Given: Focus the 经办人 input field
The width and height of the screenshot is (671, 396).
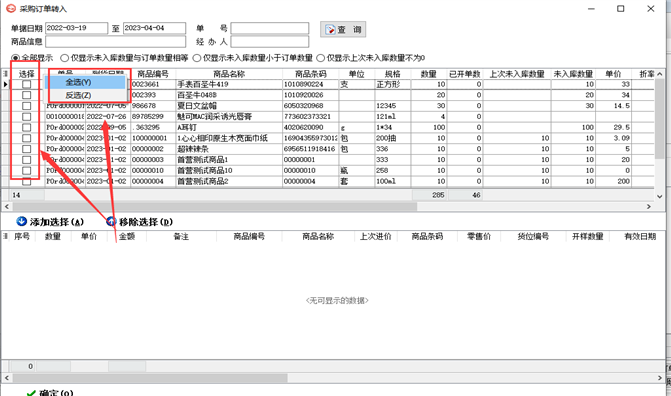Looking at the screenshot, I should 270,42.
